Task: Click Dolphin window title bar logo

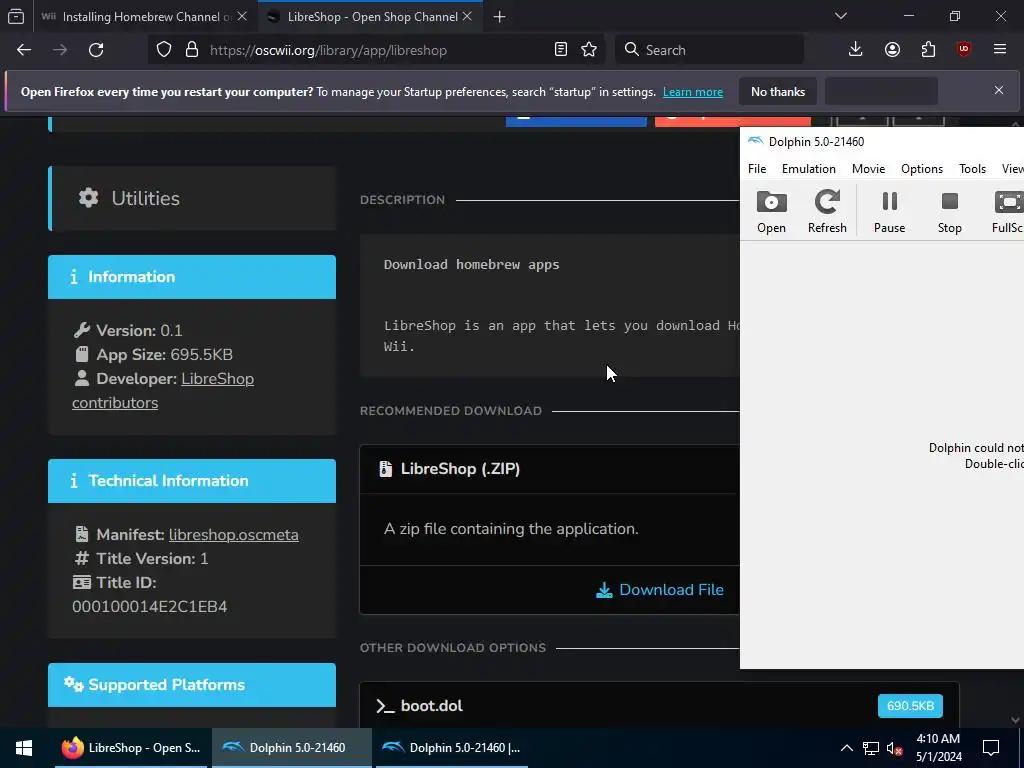Action: coord(756,141)
